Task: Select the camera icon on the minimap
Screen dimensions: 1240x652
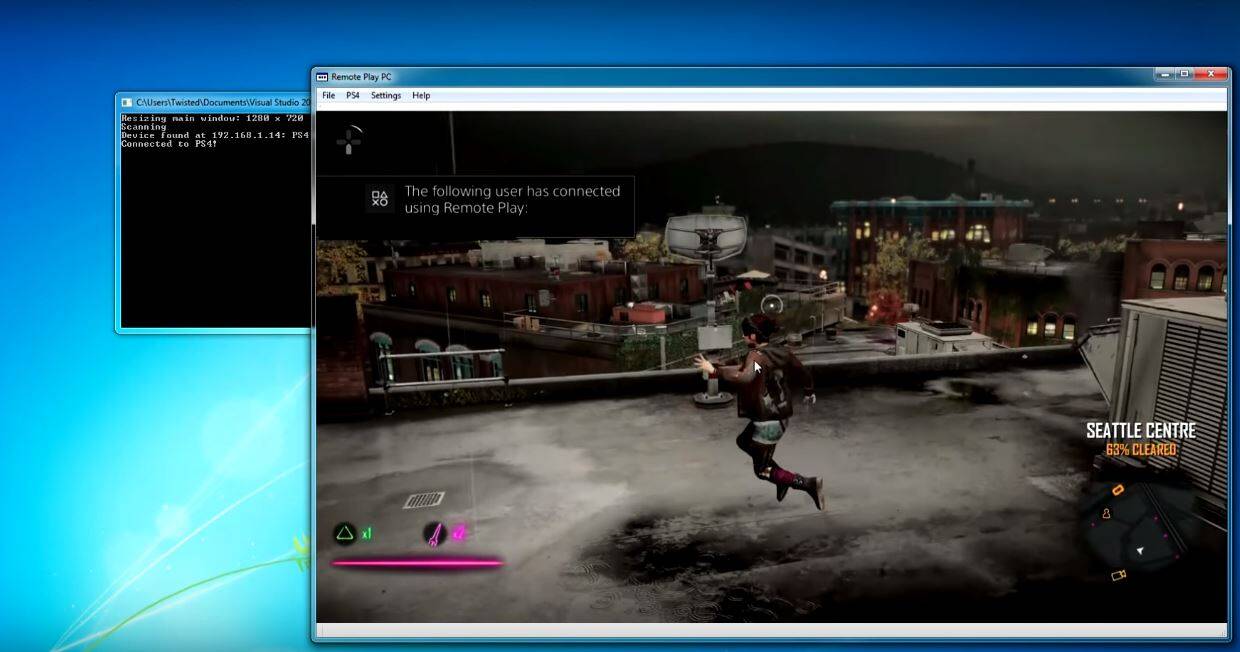Action: [x=1119, y=575]
